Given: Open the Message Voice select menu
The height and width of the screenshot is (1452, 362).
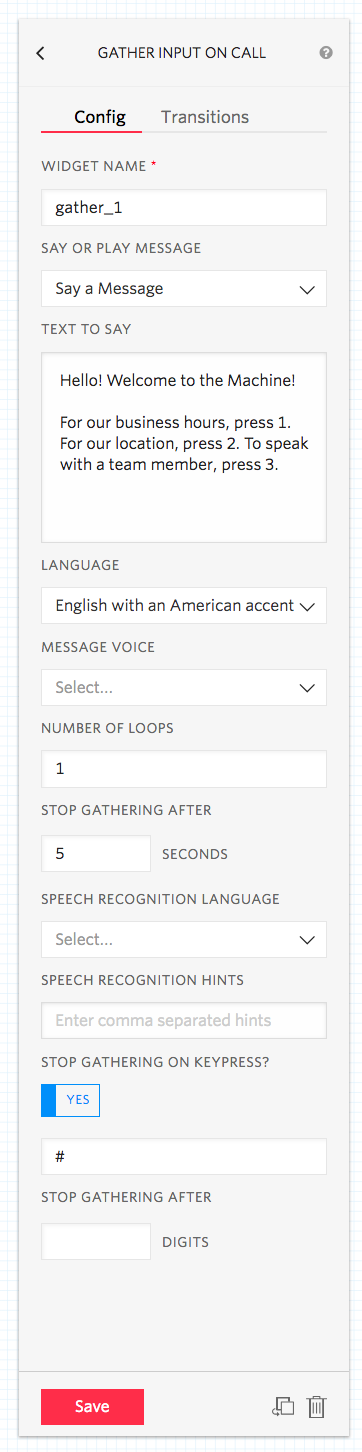Looking at the screenshot, I should pos(184,687).
